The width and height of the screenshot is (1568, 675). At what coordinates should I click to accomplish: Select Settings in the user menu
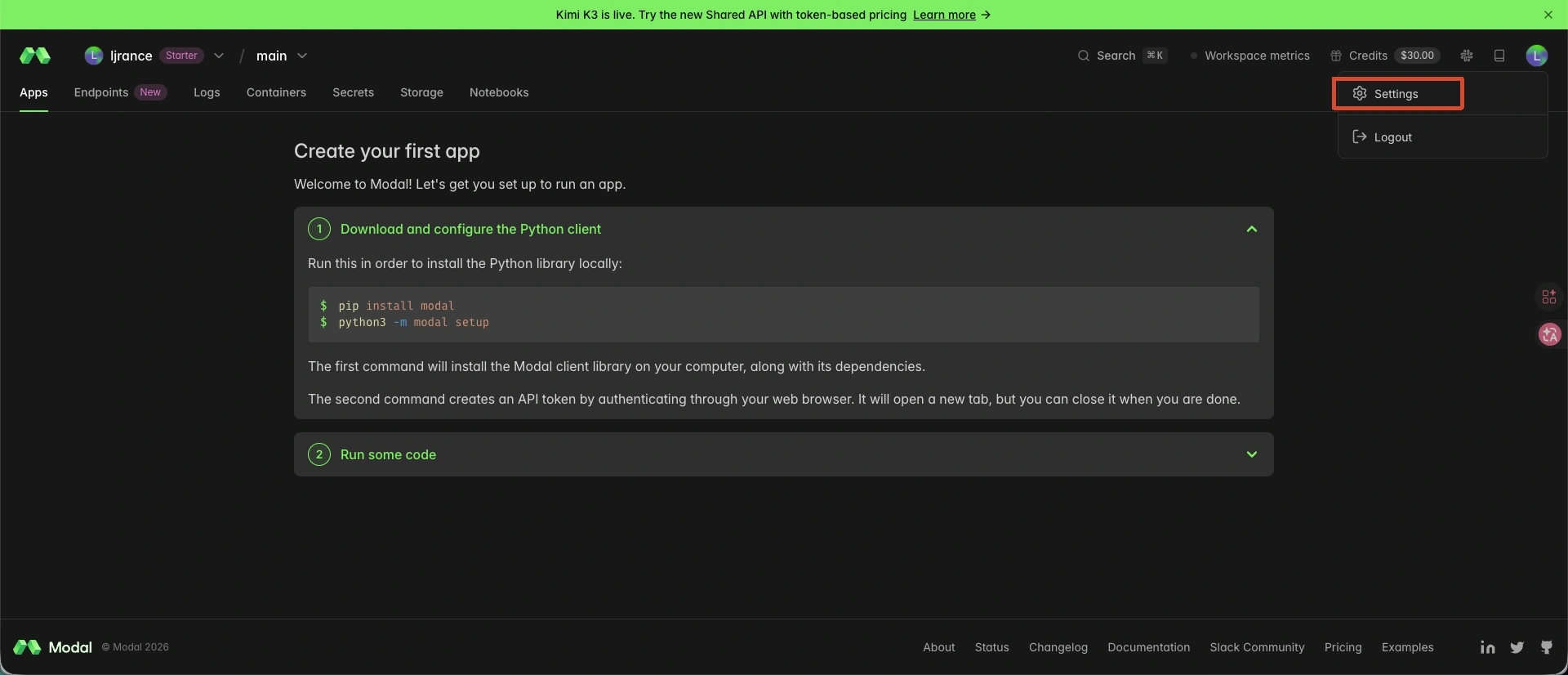1398,94
